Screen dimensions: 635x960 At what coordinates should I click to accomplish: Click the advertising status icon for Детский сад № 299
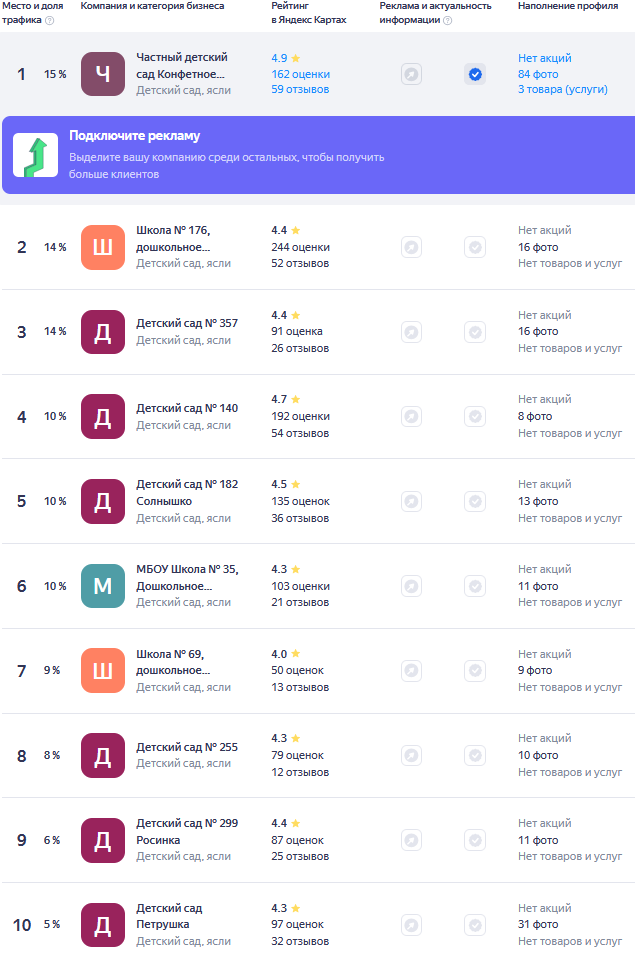click(411, 840)
